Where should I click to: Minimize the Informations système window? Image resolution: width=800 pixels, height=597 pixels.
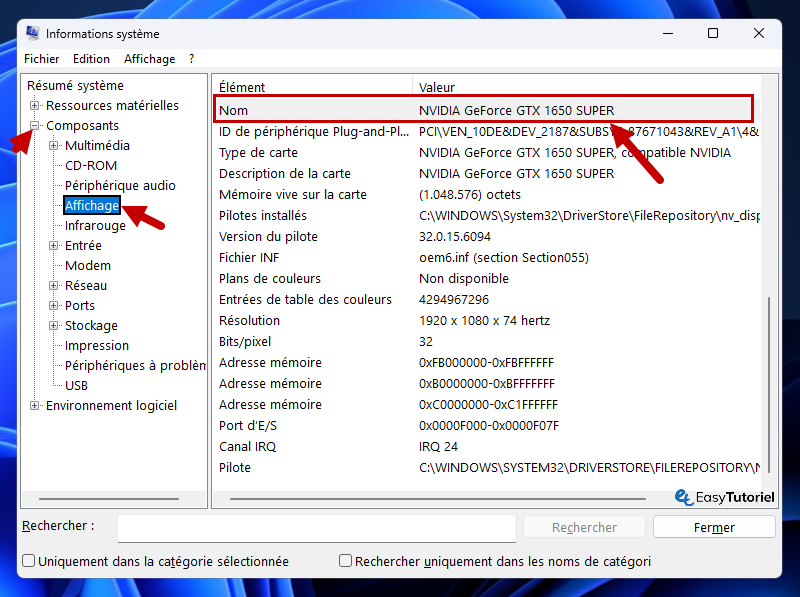tap(668, 34)
